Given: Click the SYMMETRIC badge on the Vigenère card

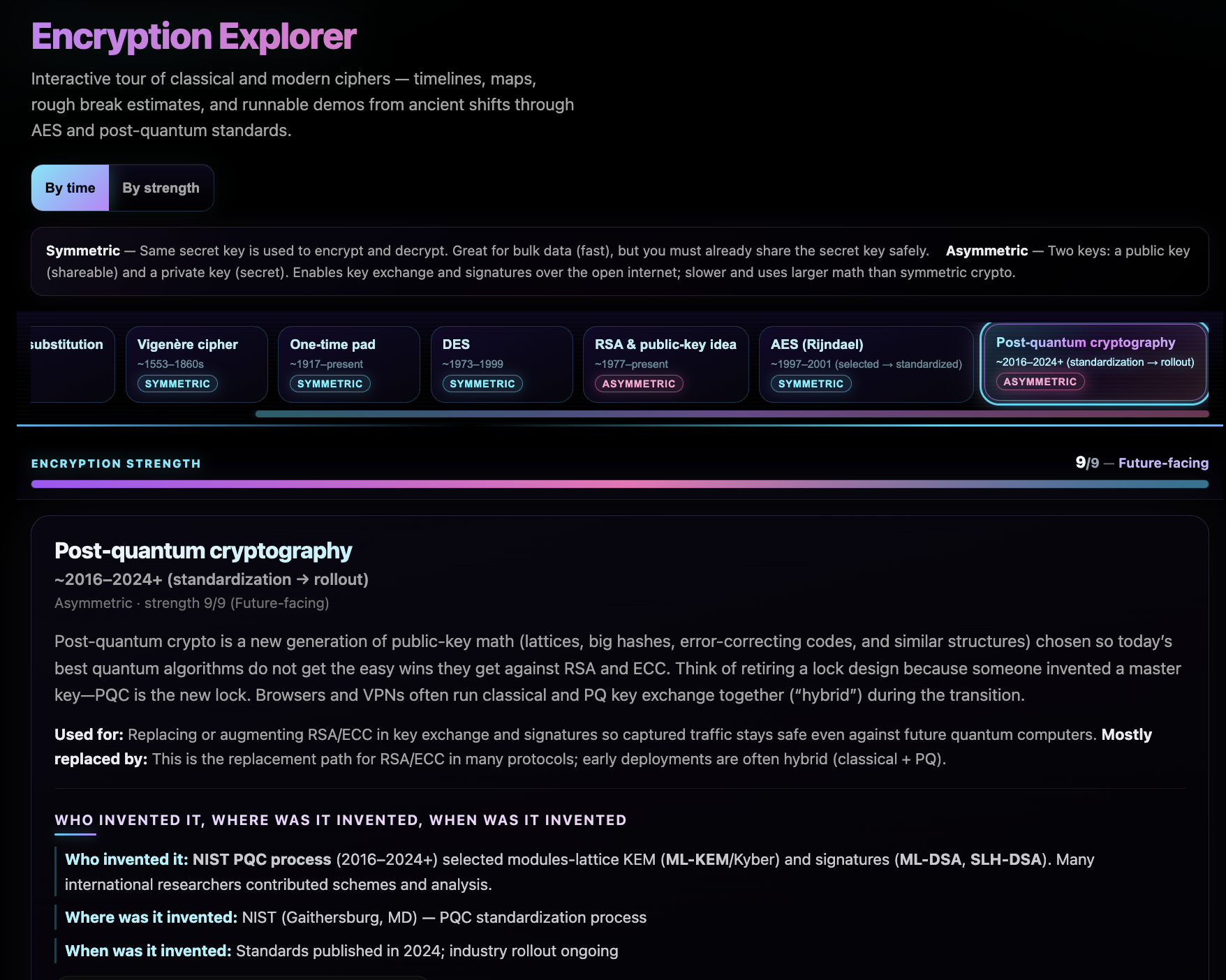Looking at the screenshot, I should 177,383.
